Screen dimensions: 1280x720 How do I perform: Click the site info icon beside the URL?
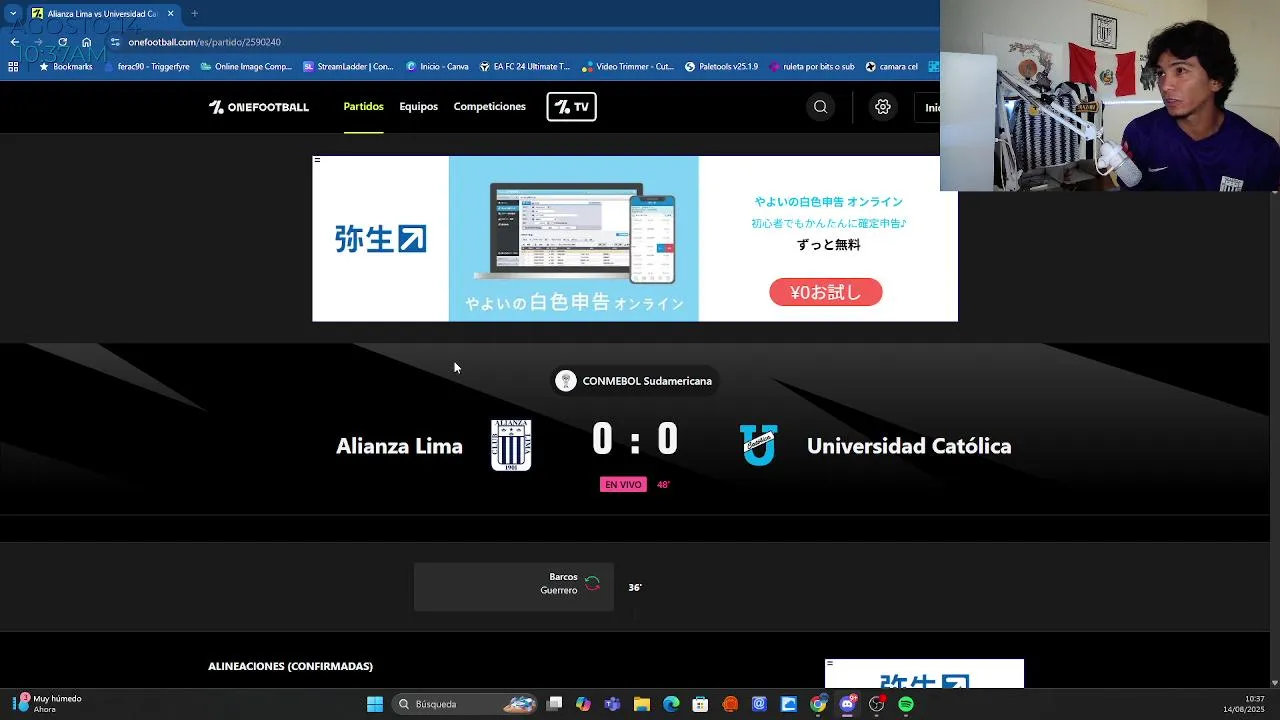115,42
